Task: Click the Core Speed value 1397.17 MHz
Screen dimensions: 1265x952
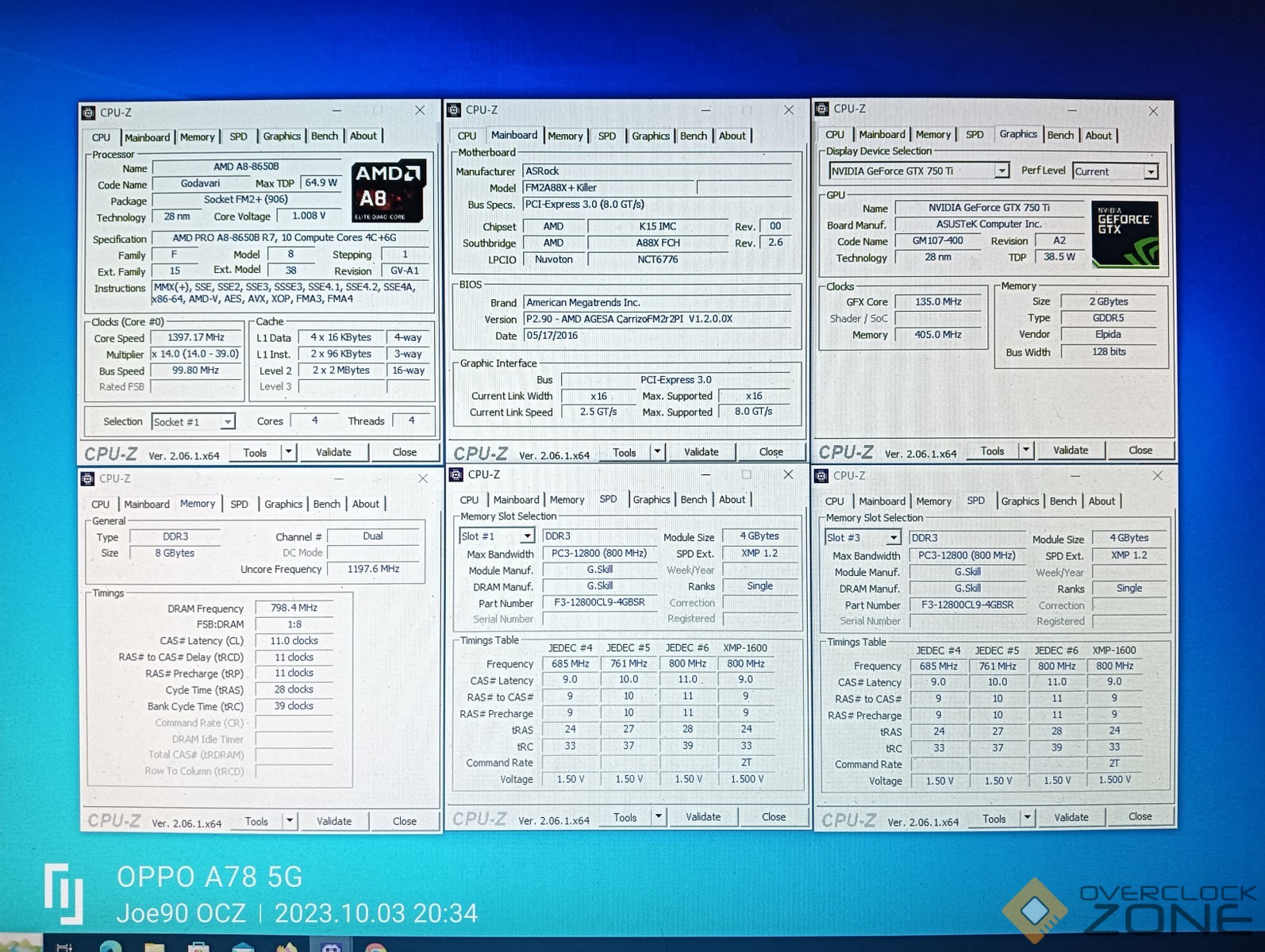Action: pos(196,337)
